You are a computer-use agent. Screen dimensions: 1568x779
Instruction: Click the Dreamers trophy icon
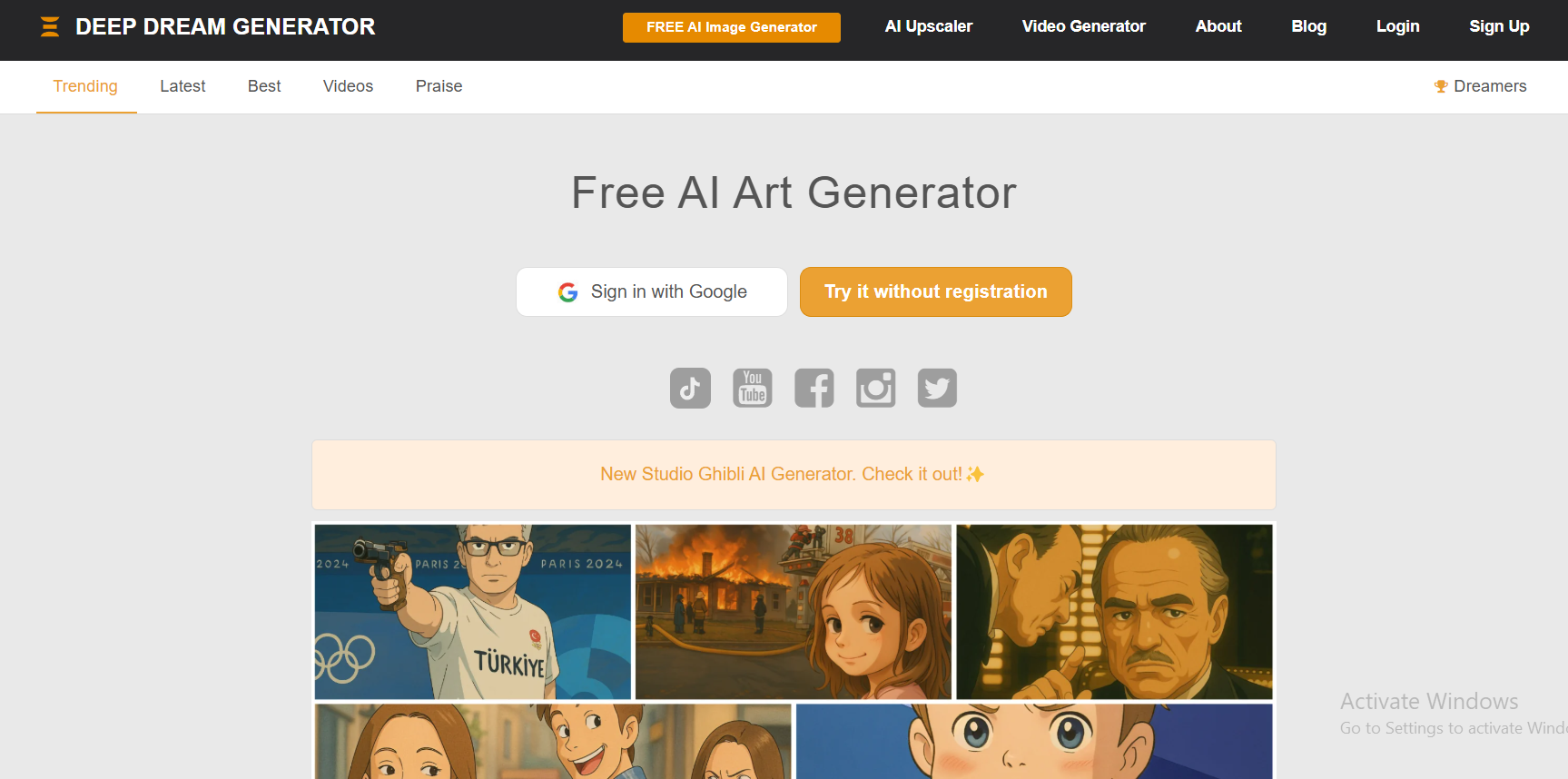[1441, 86]
